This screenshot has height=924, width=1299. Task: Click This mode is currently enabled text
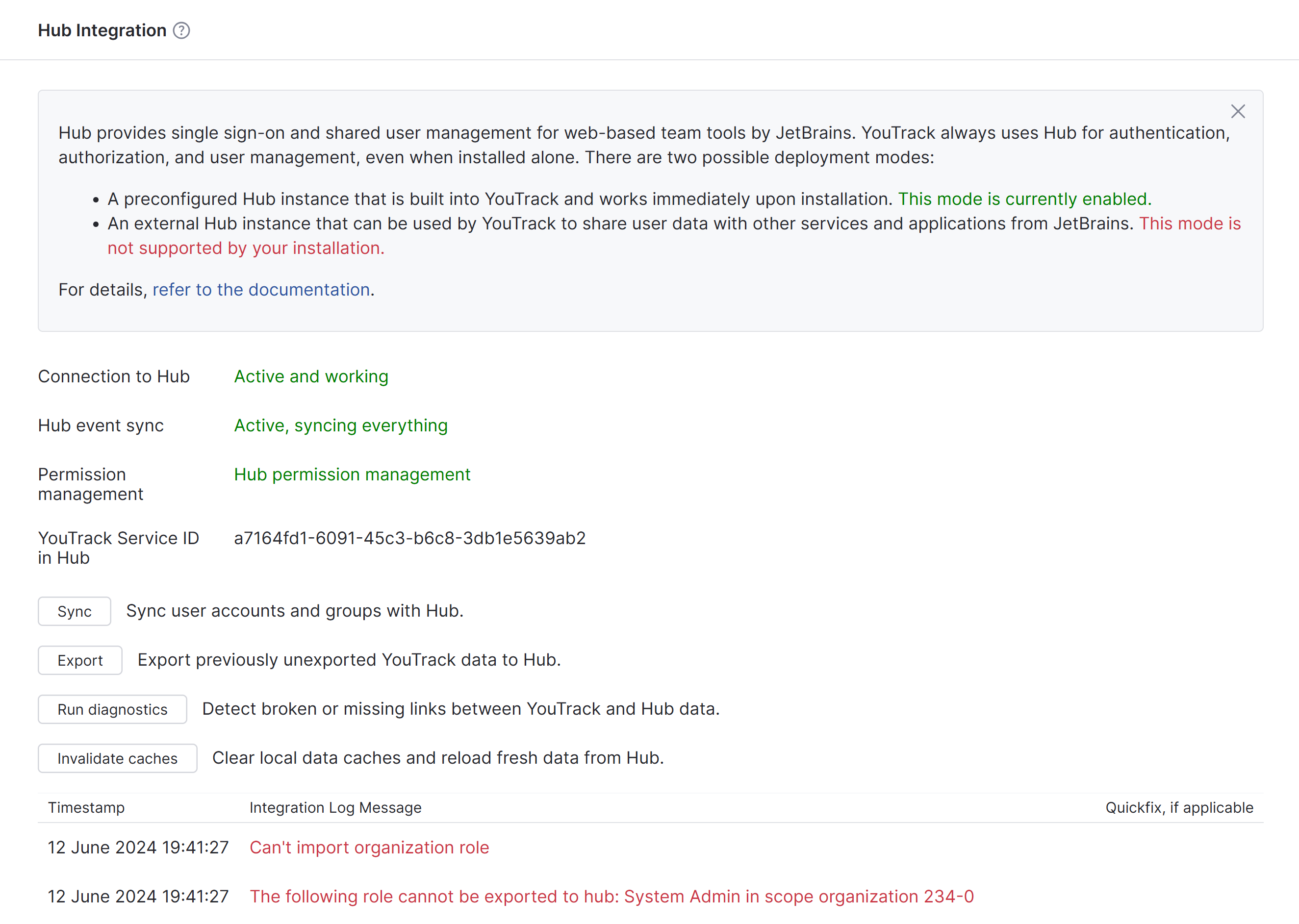[1024, 199]
